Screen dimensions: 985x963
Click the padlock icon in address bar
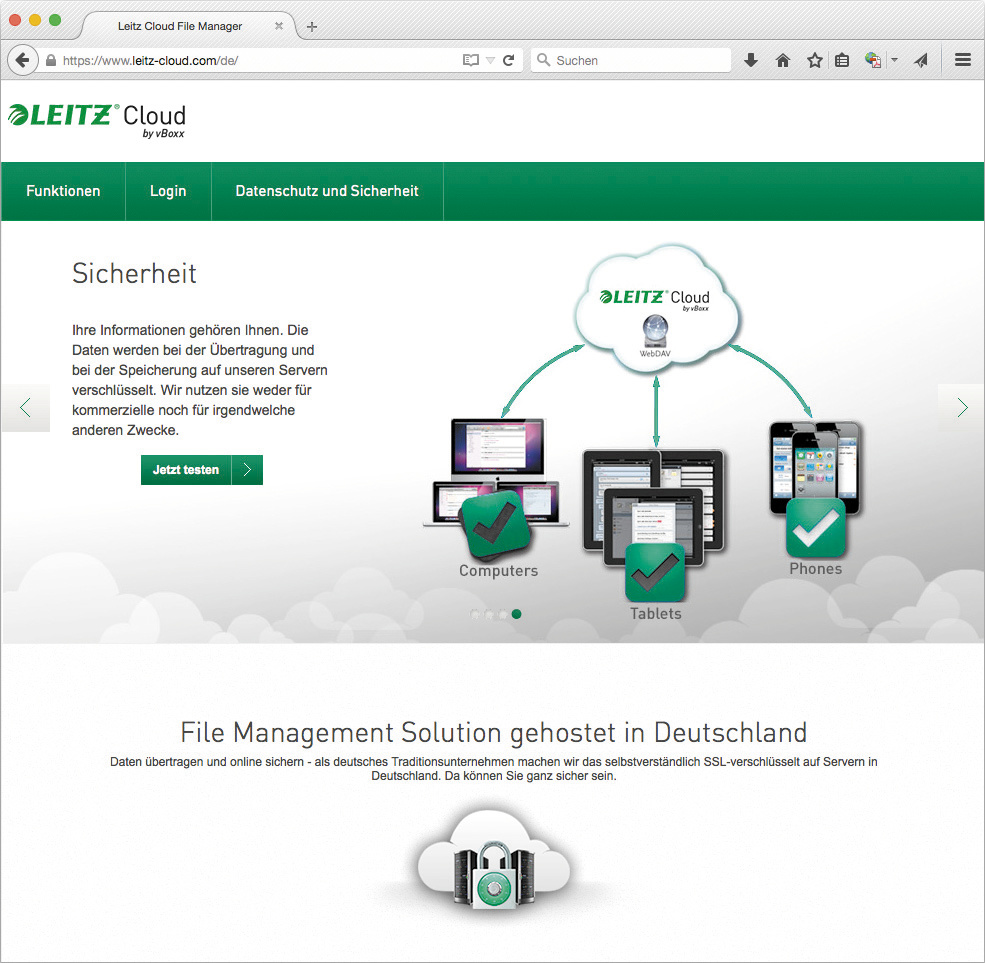pyautogui.click(x=52, y=60)
